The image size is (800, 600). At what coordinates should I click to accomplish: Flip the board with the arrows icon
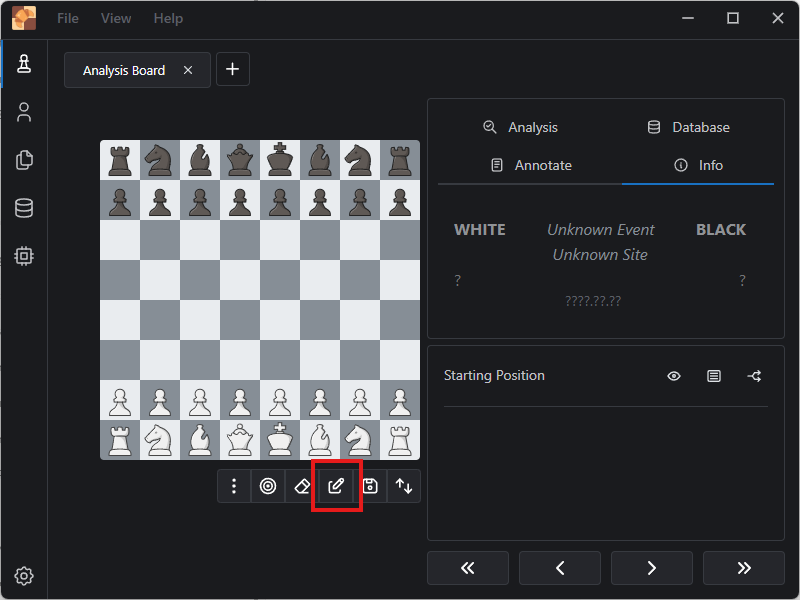[x=404, y=486]
